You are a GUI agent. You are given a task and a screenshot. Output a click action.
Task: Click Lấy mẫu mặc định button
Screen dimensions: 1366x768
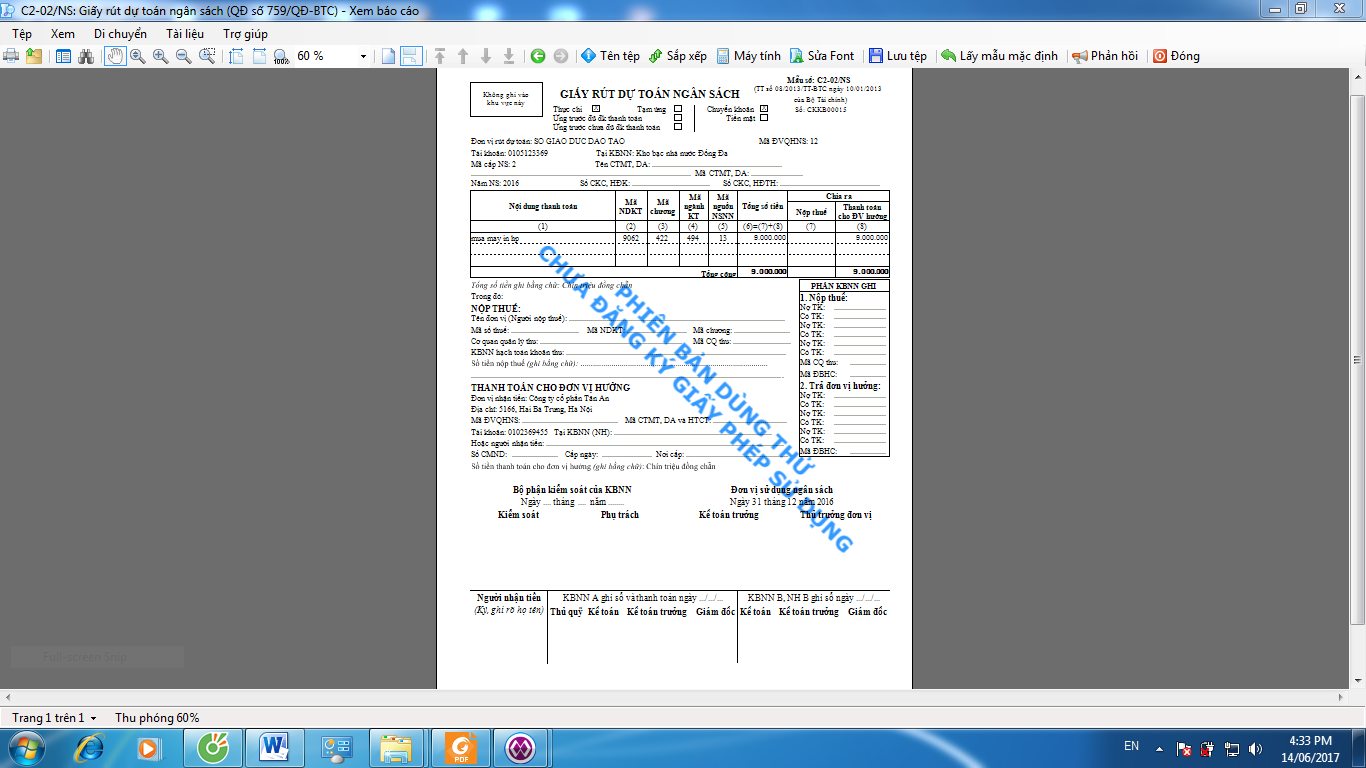tap(999, 56)
